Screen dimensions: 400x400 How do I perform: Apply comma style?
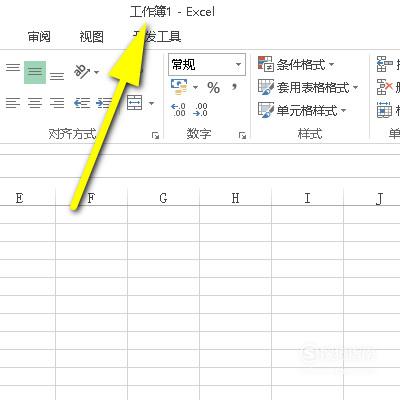coord(235,87)
